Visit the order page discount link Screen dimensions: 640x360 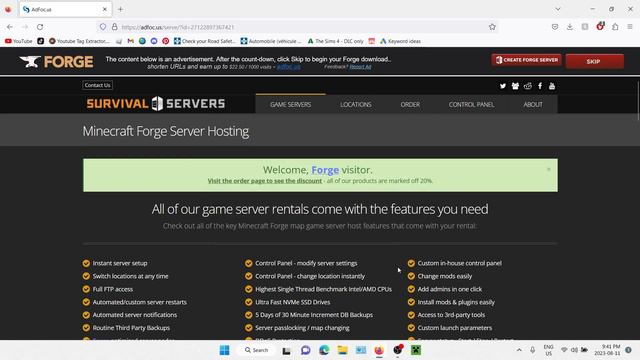tap(264, 181)
